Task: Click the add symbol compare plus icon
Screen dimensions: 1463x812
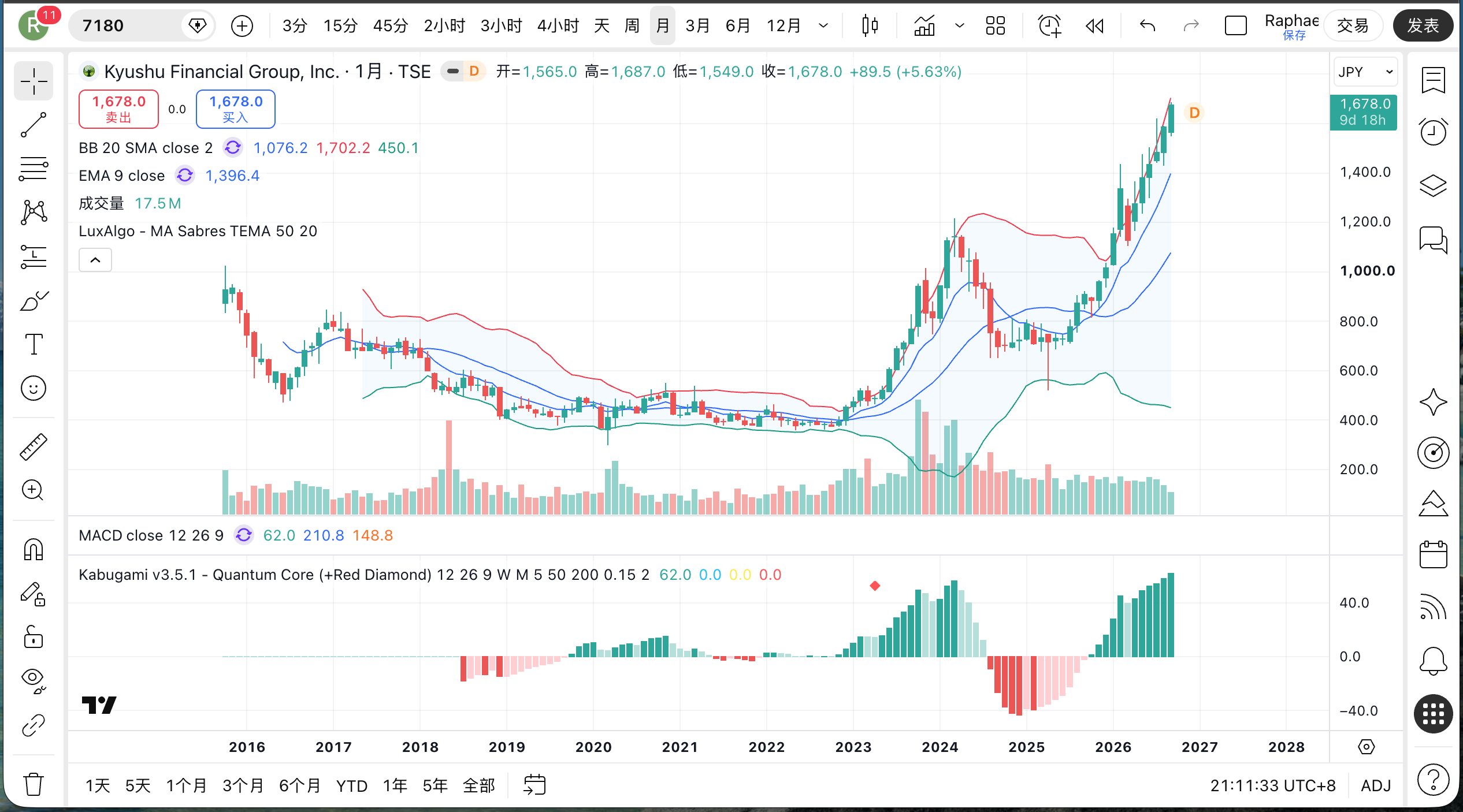Action: point(242,26)
